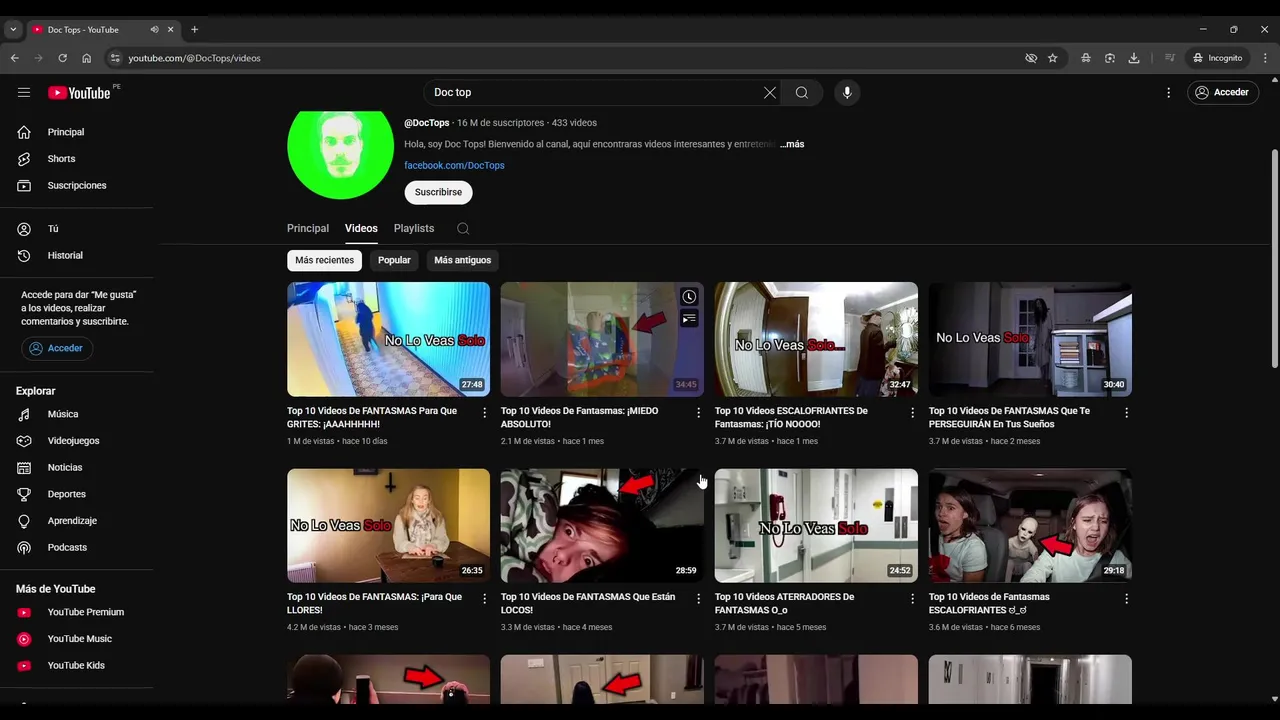The height and width of the screenshot is (720, 1280).
Task: Open Suscripciones in sidebar
Action: coord(77,185)
